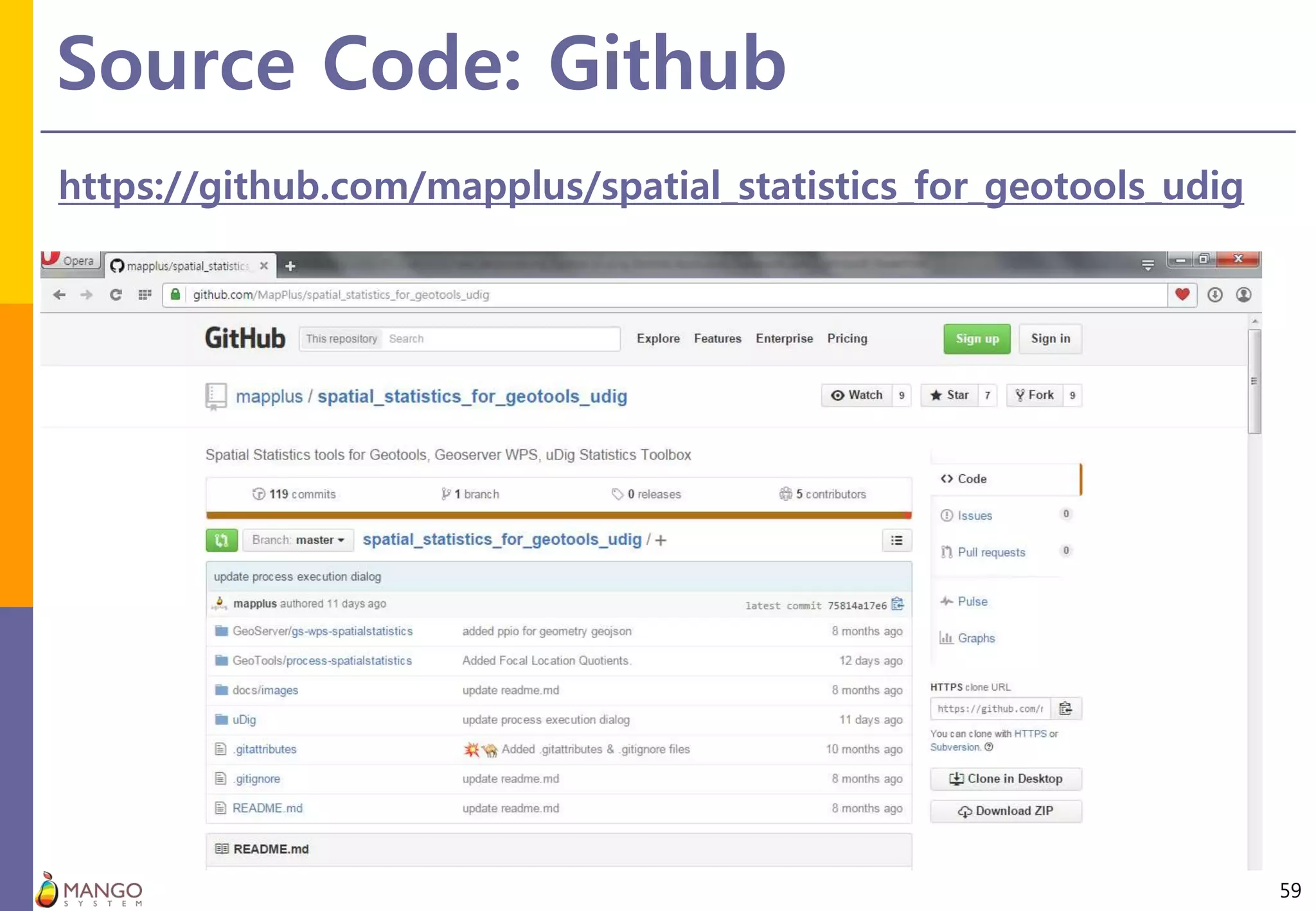Click the Clone in Desktop button
1316x911 pixels.
[x=1006, y=779]
